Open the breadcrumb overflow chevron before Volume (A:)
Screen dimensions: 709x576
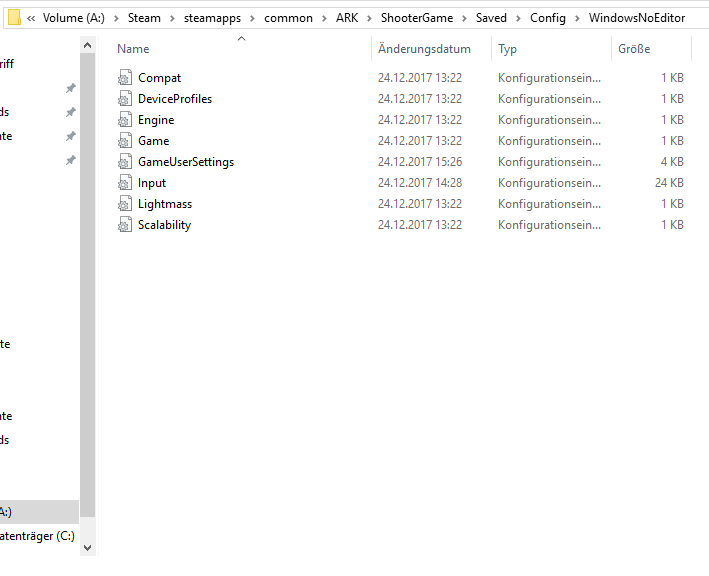coord(31,18)
